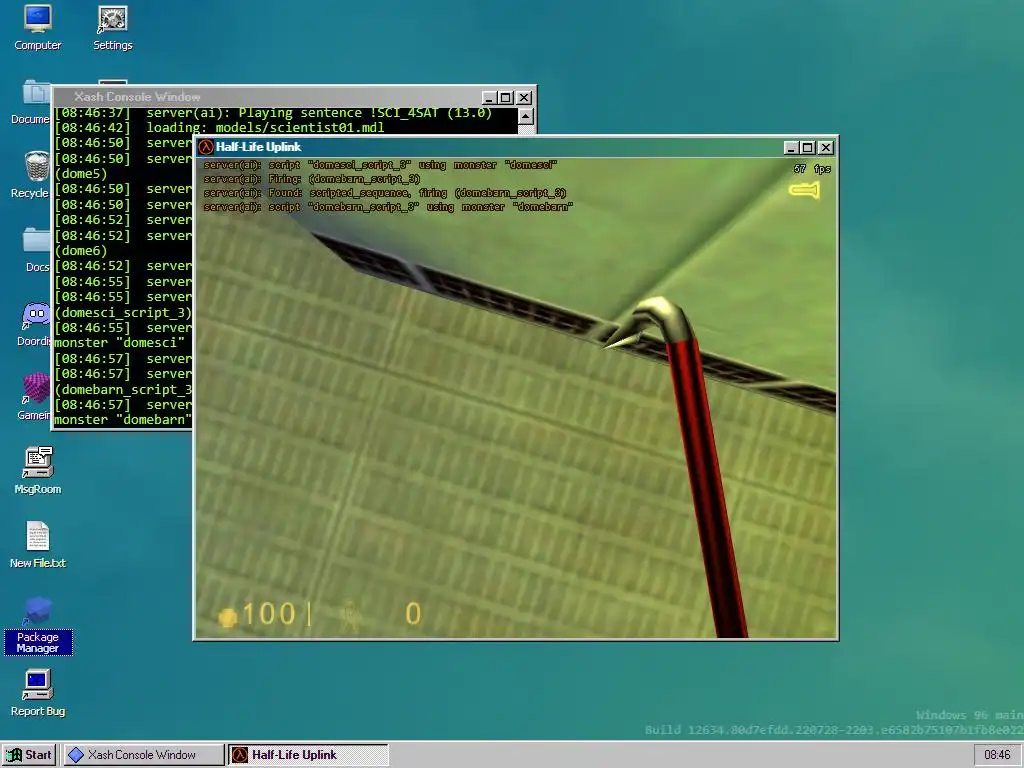Image resolution: width=1024 pixels, height=768 pixels.
Task: Click console line 'loading: models/scientist01.mdl'
Action: pyautogui.click(x=265, y=128)
